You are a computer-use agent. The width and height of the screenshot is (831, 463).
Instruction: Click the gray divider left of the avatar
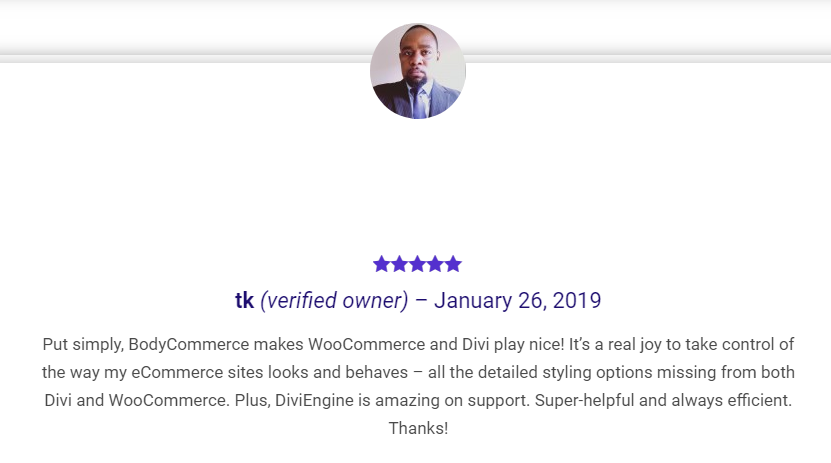pyautogui.click(x=185, y=59)
